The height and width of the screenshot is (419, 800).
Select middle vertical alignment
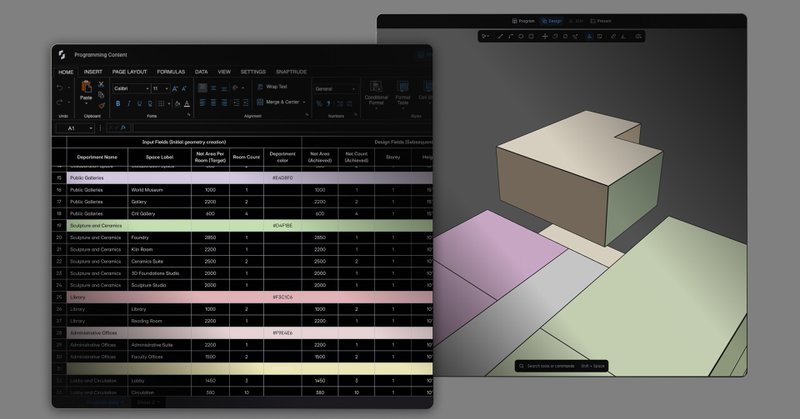coord(213,88)
